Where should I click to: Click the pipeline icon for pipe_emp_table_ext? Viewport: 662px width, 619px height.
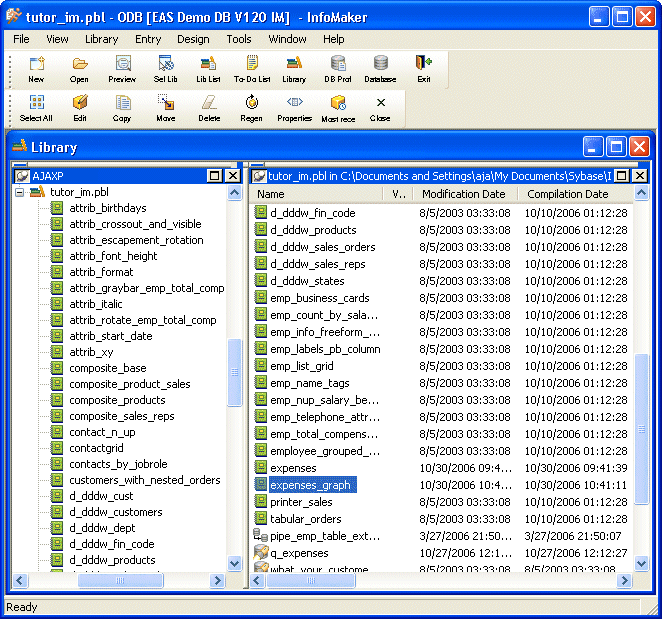[x=260, y=535]
